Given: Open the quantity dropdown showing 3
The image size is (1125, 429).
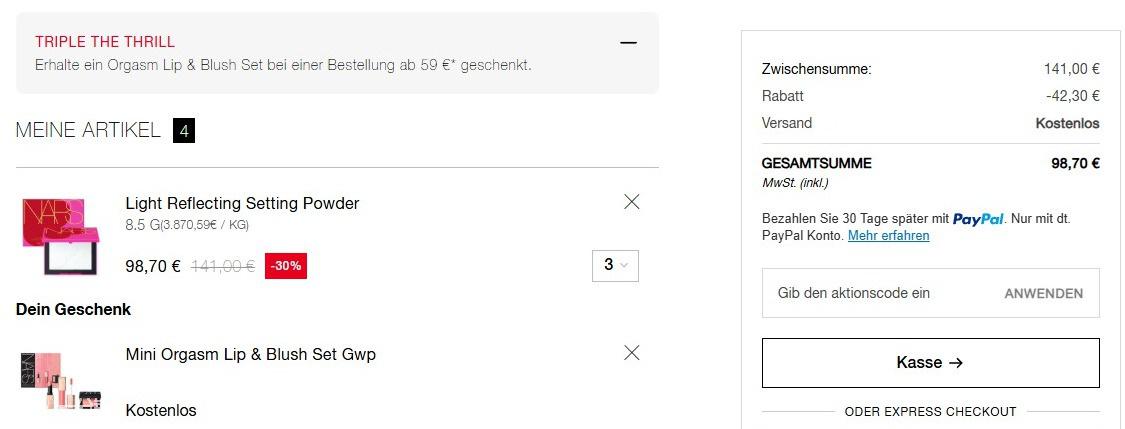Looking at the screenshot, I should (x=615, y=265).
